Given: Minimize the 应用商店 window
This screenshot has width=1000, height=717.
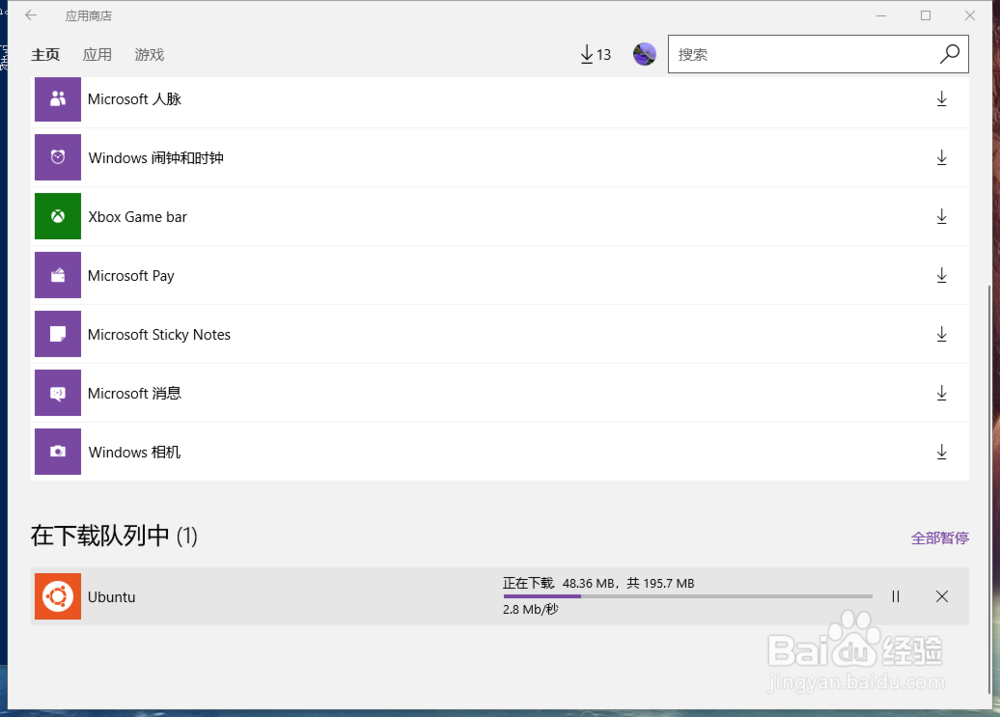Looking at the screenshot, I should 881,15.
